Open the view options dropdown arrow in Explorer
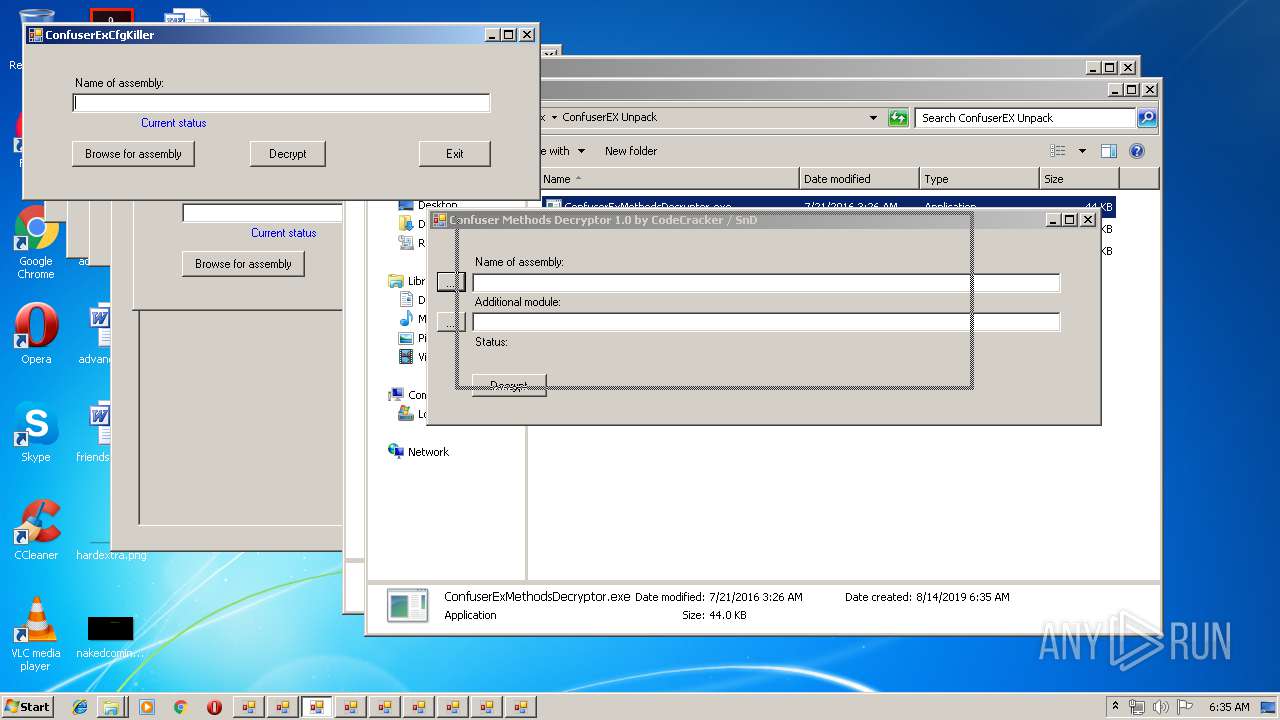The image size is (1280, 720). 1082,151
